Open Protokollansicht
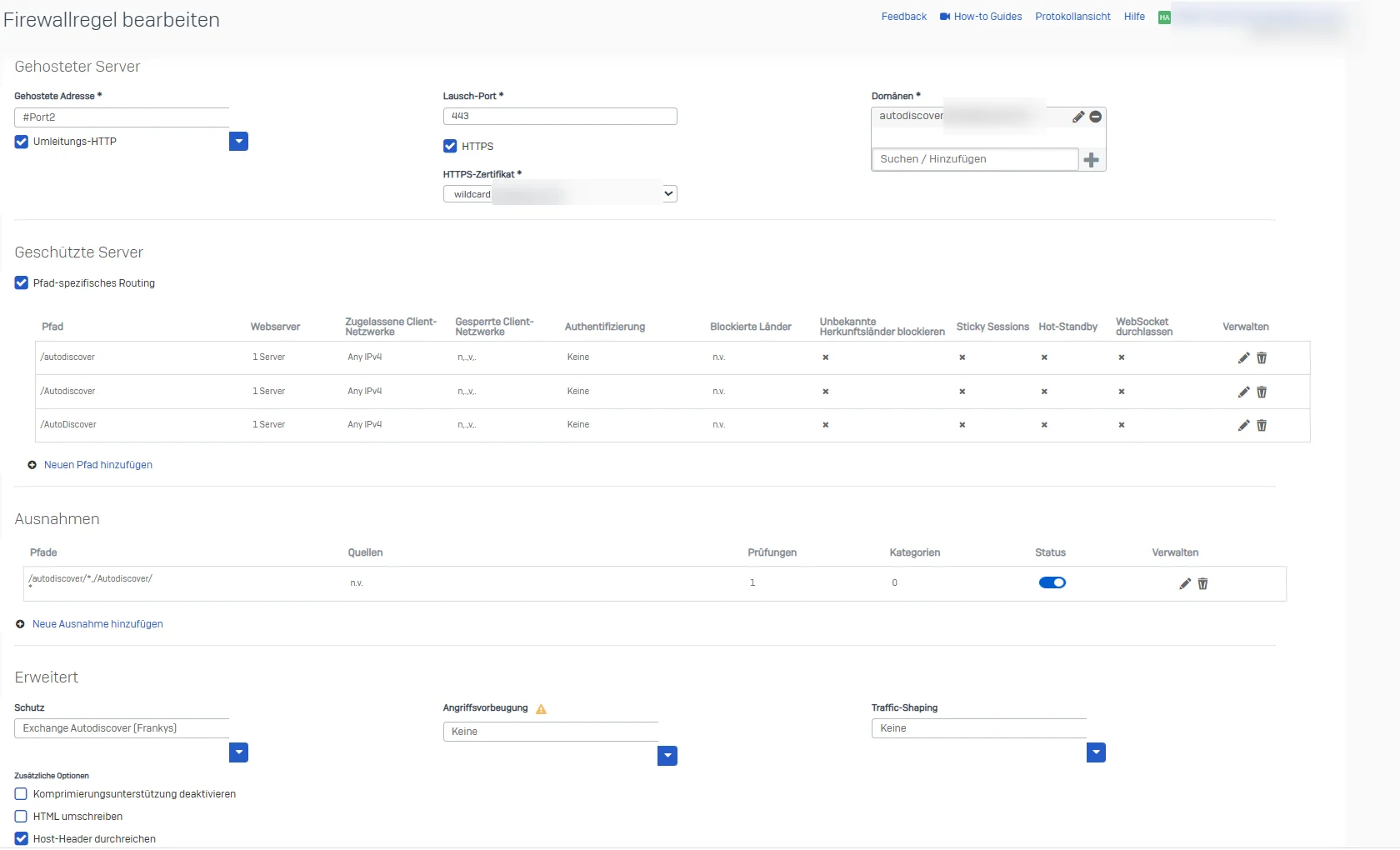 coord(1072,17)
